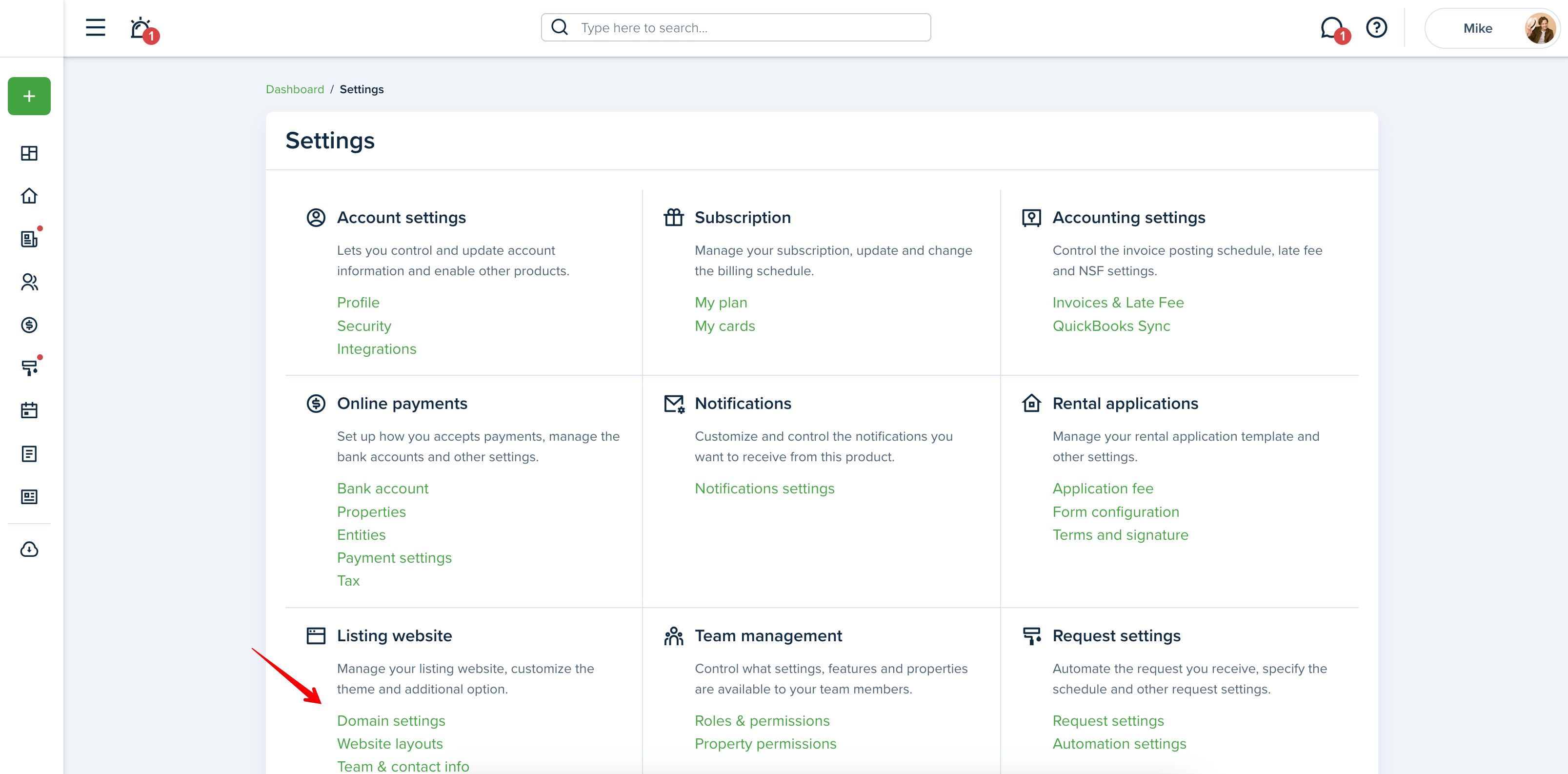This screenshot has height=774, width=1568.
Task: Click the search magnifier icon
Action: [560, 27]
